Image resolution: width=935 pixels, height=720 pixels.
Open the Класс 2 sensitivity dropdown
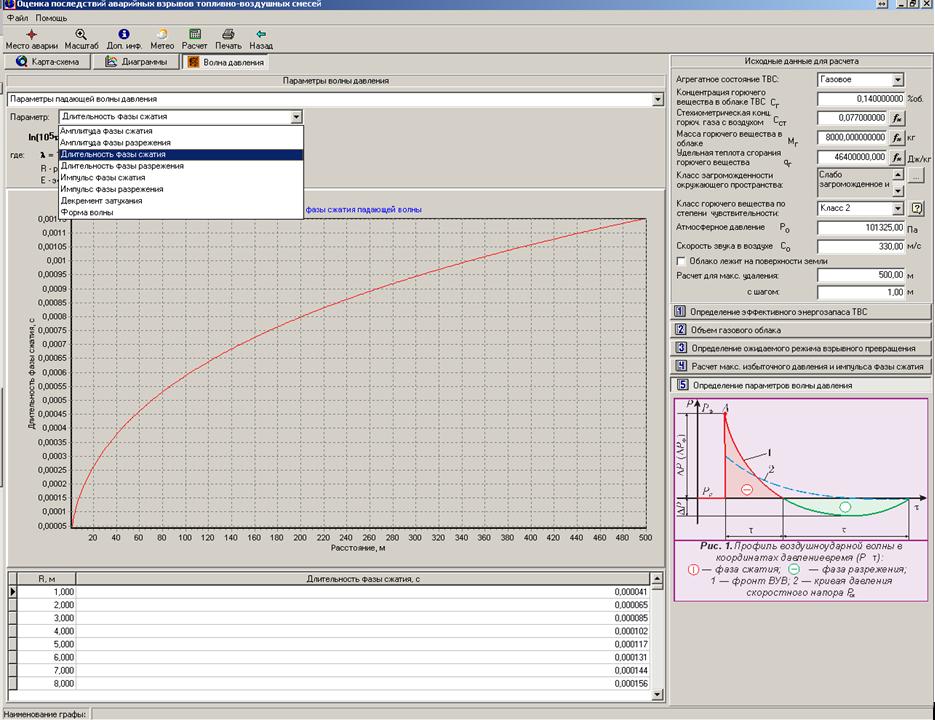pos(897,209)
